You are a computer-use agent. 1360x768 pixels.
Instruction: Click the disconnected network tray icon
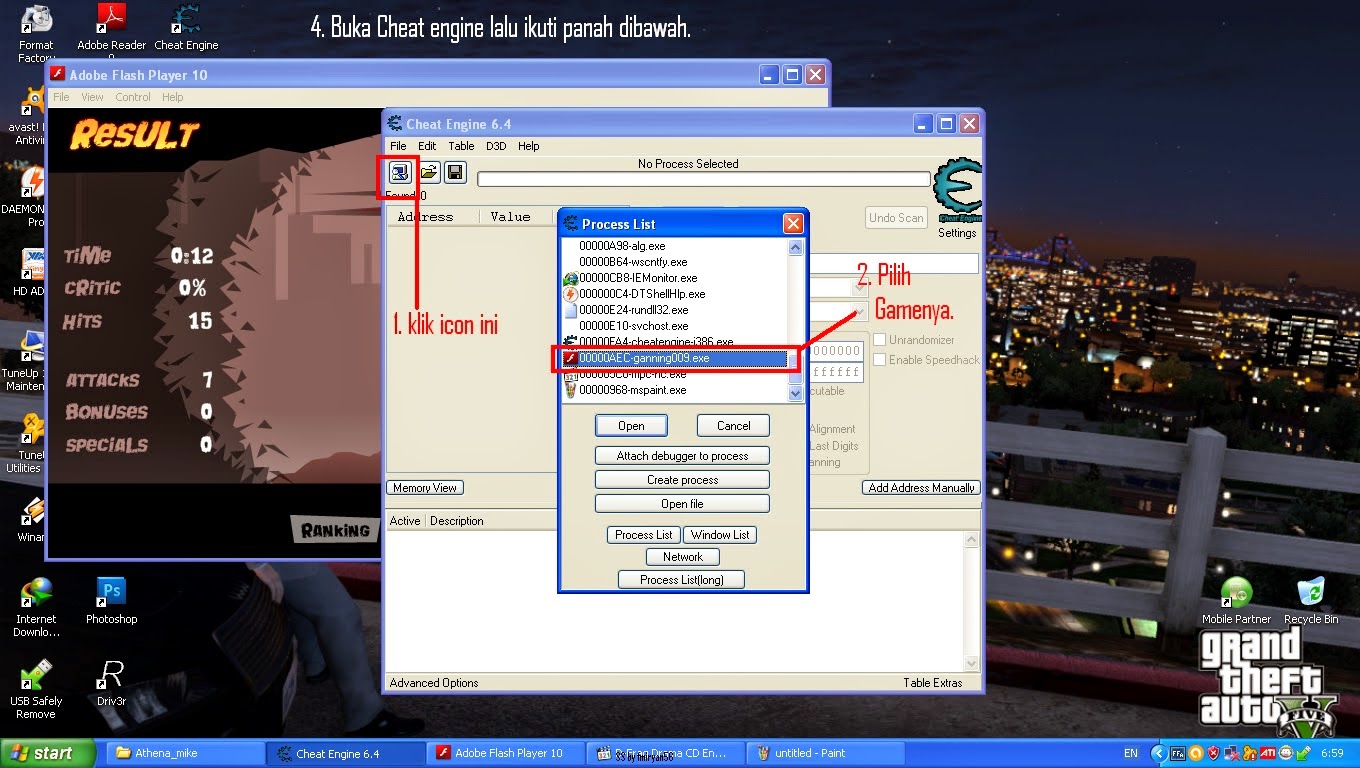click(1231, 753)
